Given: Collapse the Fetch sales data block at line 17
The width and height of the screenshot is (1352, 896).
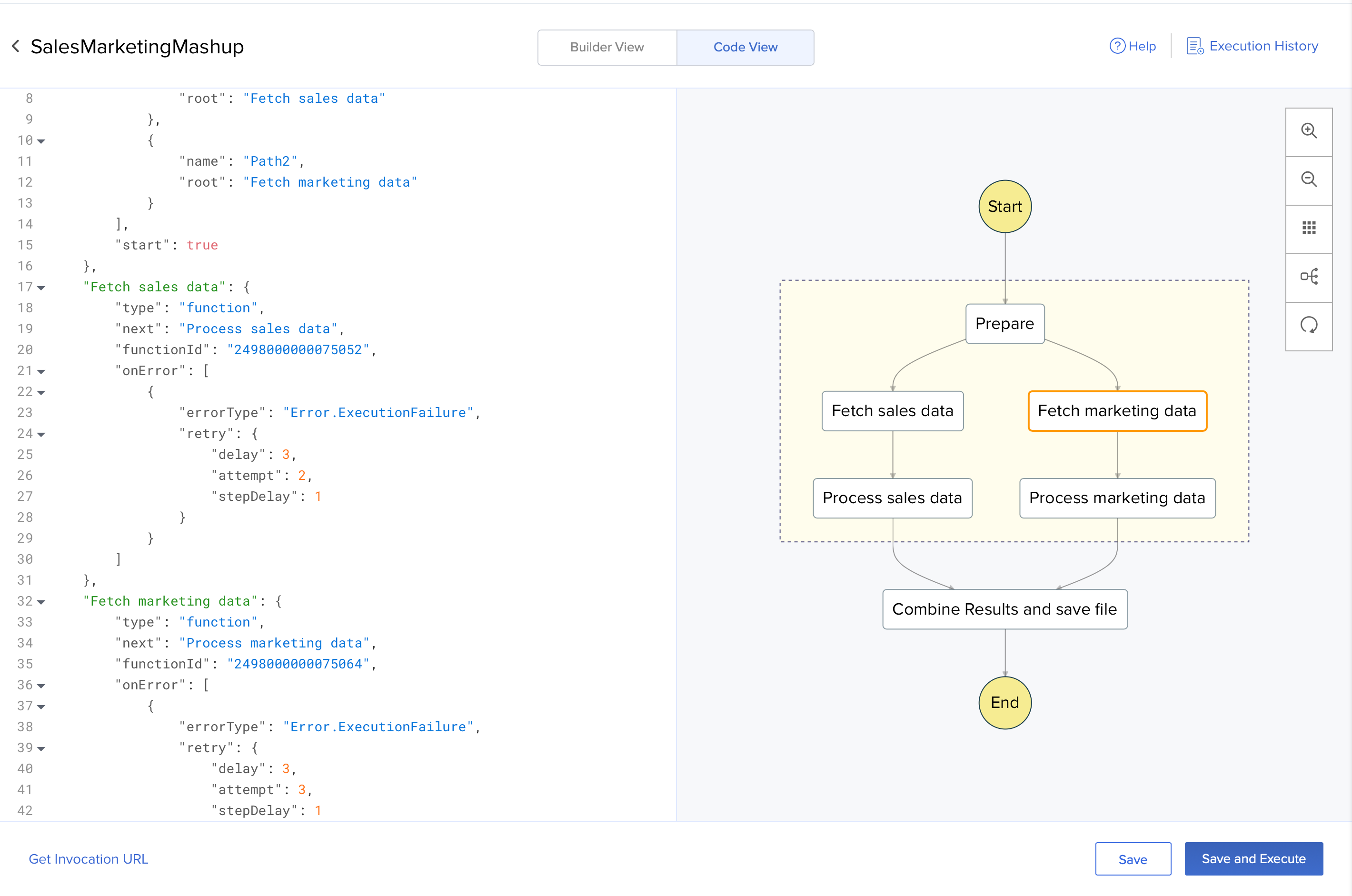Looking at the screenshot, I should pyautogui.click(x=41, y=288).
